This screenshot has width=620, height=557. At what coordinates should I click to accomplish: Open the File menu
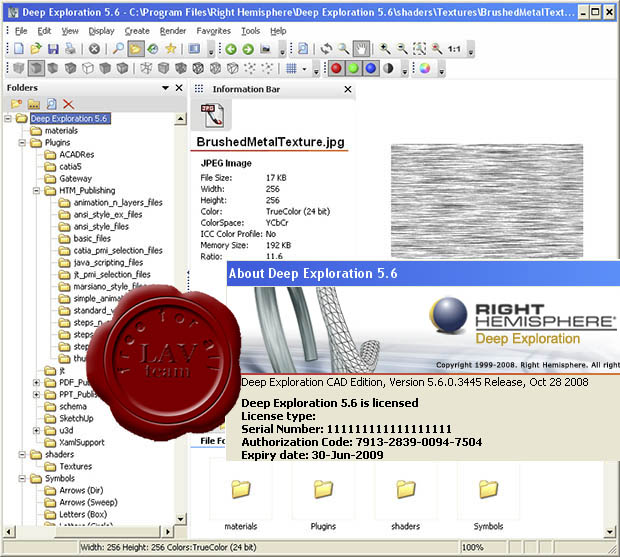coord(21,31)
